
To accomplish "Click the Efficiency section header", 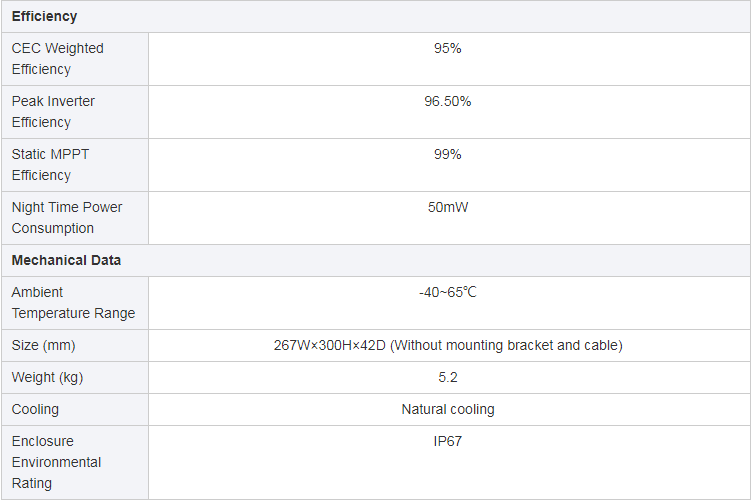I will [x=44, y=16].
